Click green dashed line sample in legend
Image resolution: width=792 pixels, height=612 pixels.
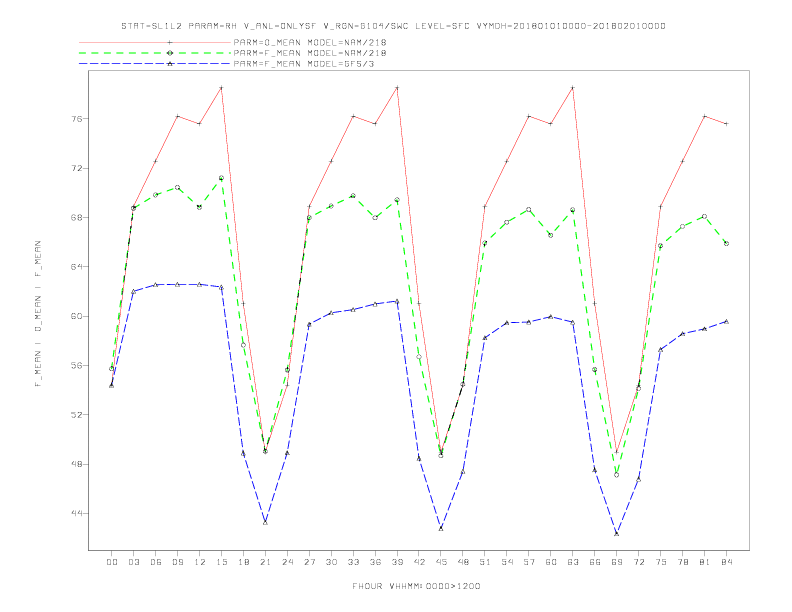155,53
